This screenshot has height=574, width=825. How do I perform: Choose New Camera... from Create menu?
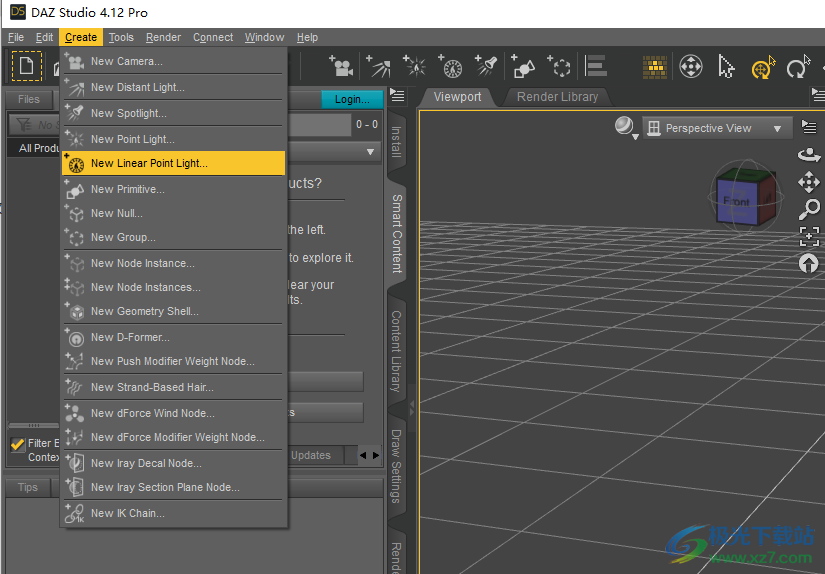174,61
